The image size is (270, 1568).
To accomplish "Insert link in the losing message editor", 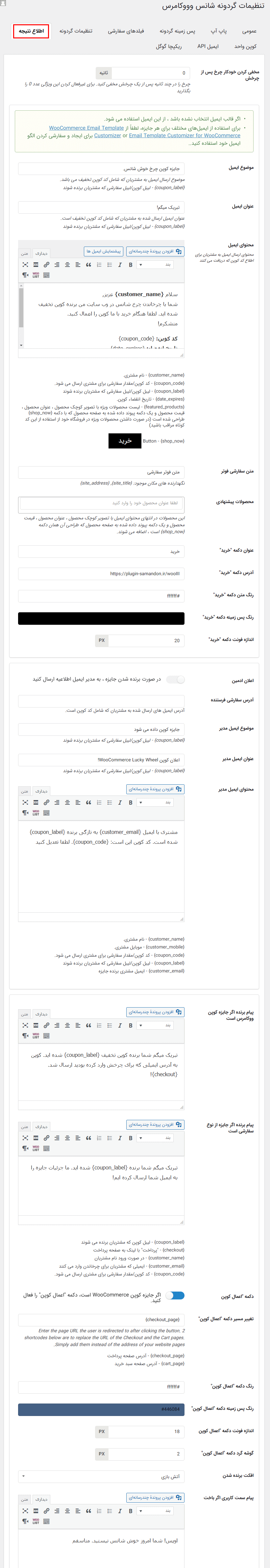I will (x=46, y=1511).
